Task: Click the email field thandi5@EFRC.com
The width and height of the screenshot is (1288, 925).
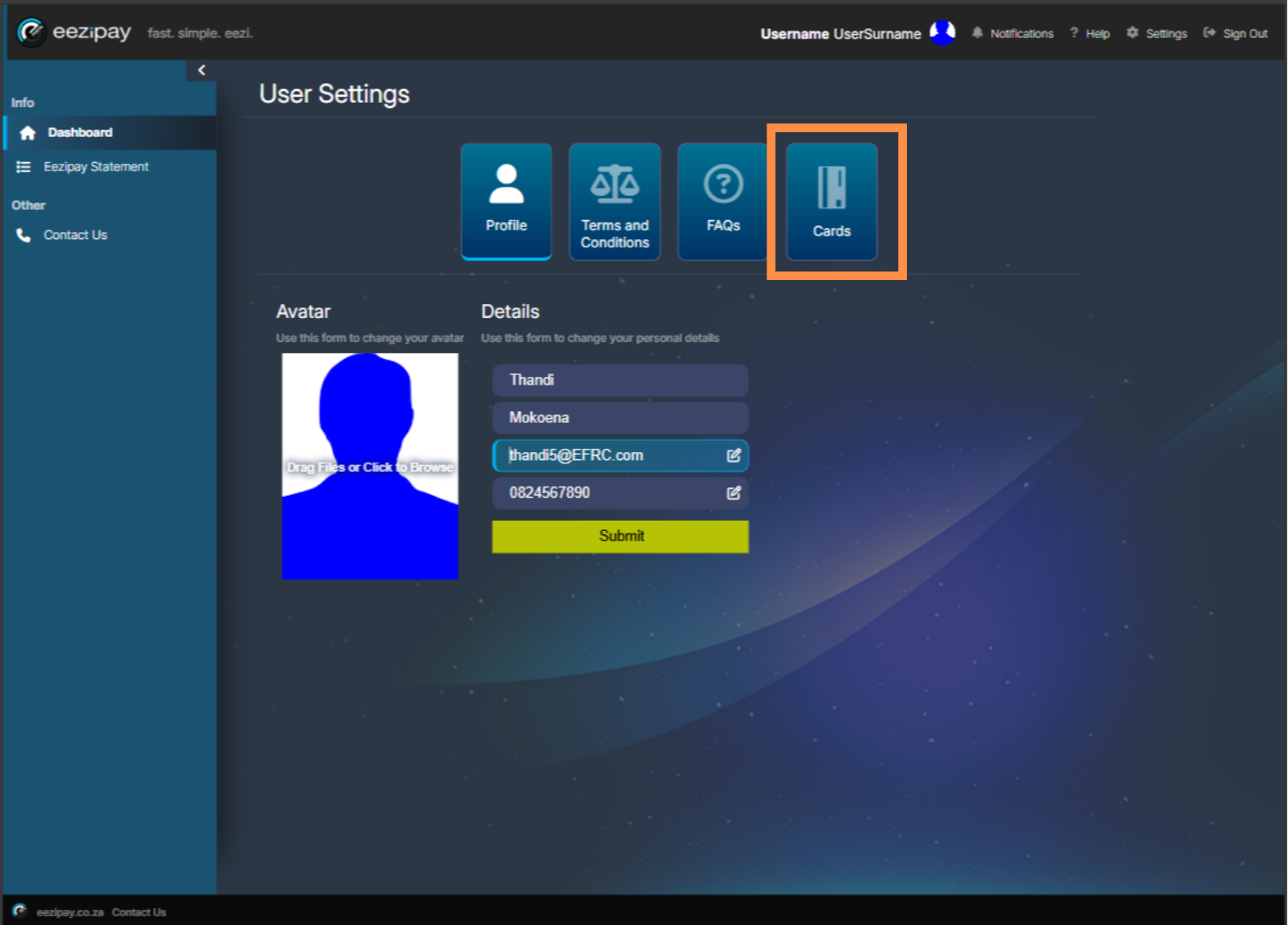Action: click(x=620, y=456)
